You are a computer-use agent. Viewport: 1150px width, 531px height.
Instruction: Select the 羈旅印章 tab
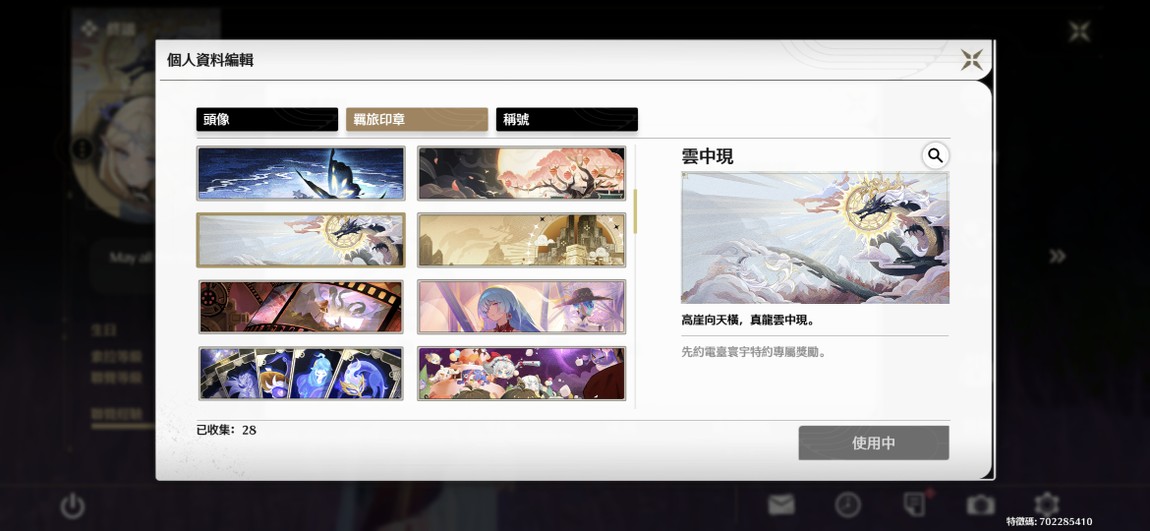(x=417, y=120)
